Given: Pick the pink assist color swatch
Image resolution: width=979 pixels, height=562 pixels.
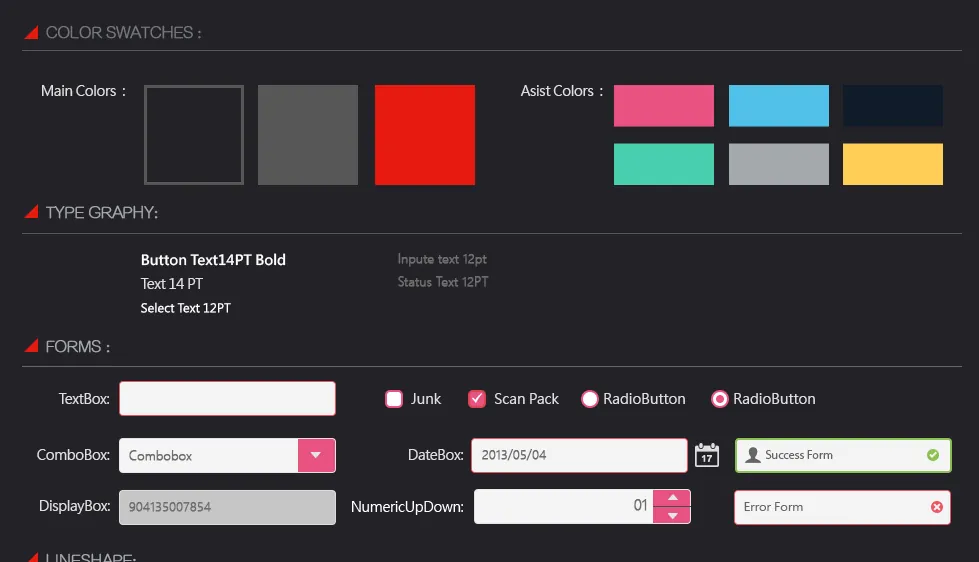Looking at the screenshot, I should tap(664, 106).
